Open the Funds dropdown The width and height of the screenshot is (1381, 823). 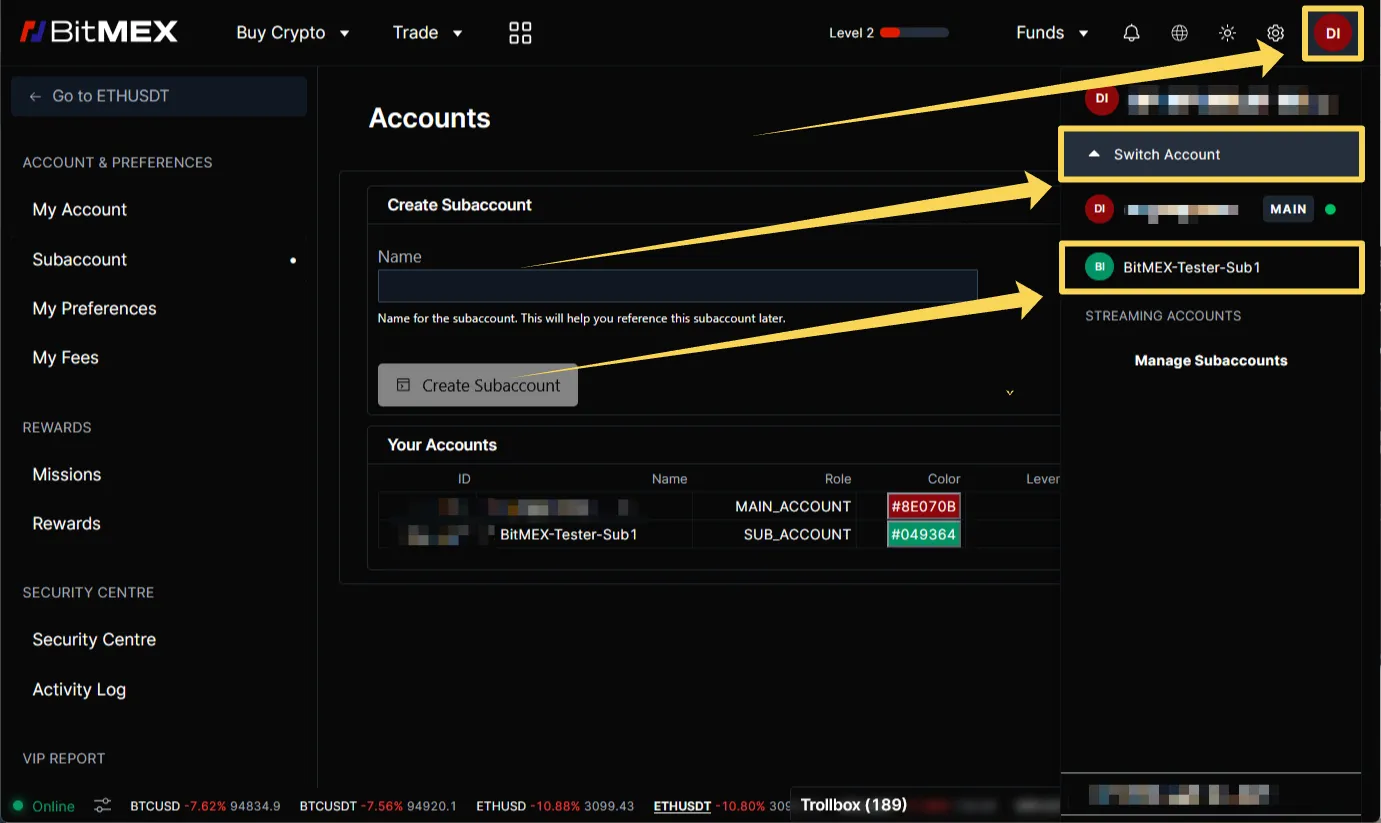(1052, 33)
